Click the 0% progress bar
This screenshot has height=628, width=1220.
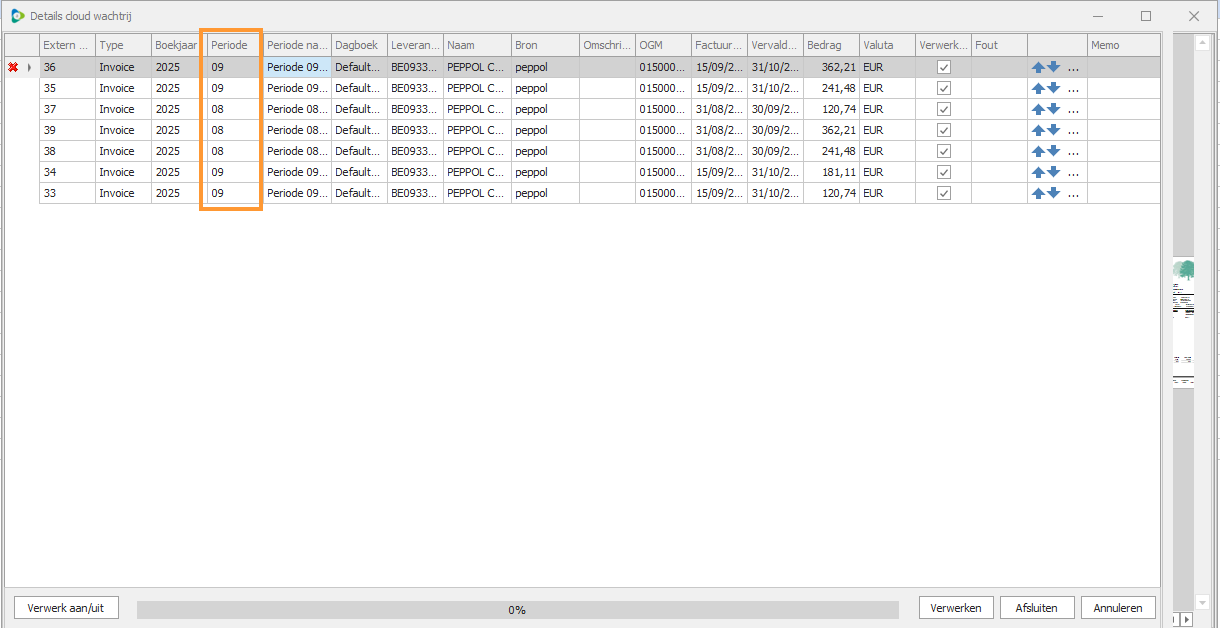[517, 609]
